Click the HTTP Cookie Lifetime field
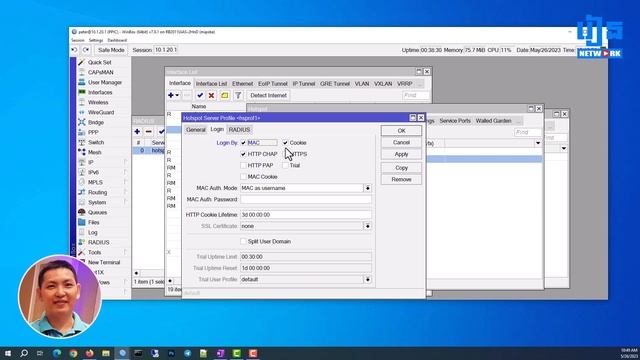 tap(306, 215)
